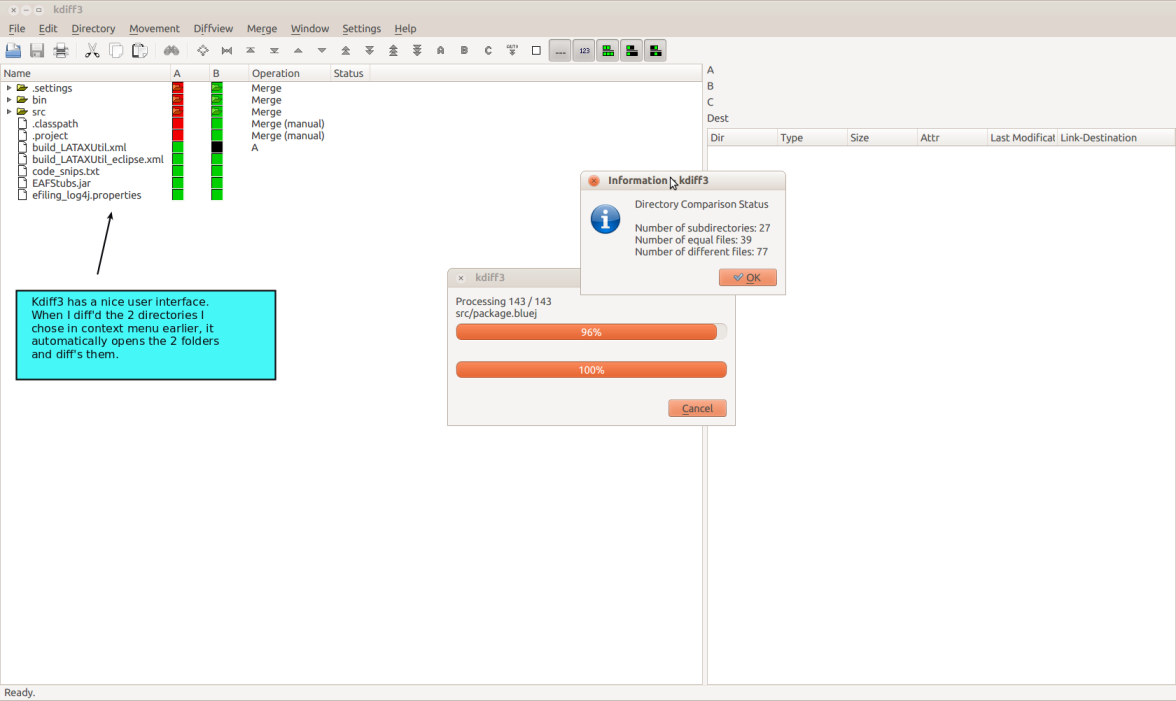This screenshot has width=1176, height=701.
Task: Select the .project file row
Action: pos(50,136)
